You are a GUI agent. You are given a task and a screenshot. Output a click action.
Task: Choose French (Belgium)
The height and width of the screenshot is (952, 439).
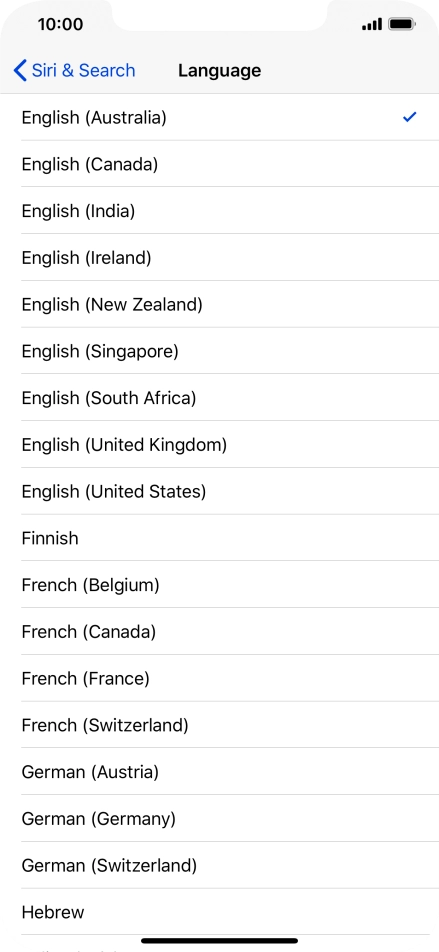point(219,585)
